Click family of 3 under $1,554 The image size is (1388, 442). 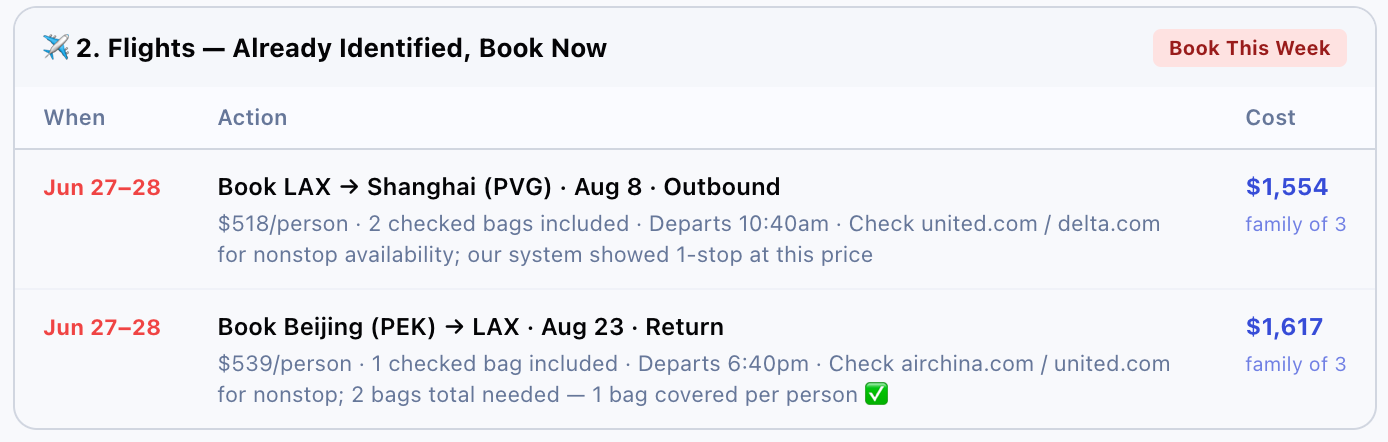[1295, 224]
